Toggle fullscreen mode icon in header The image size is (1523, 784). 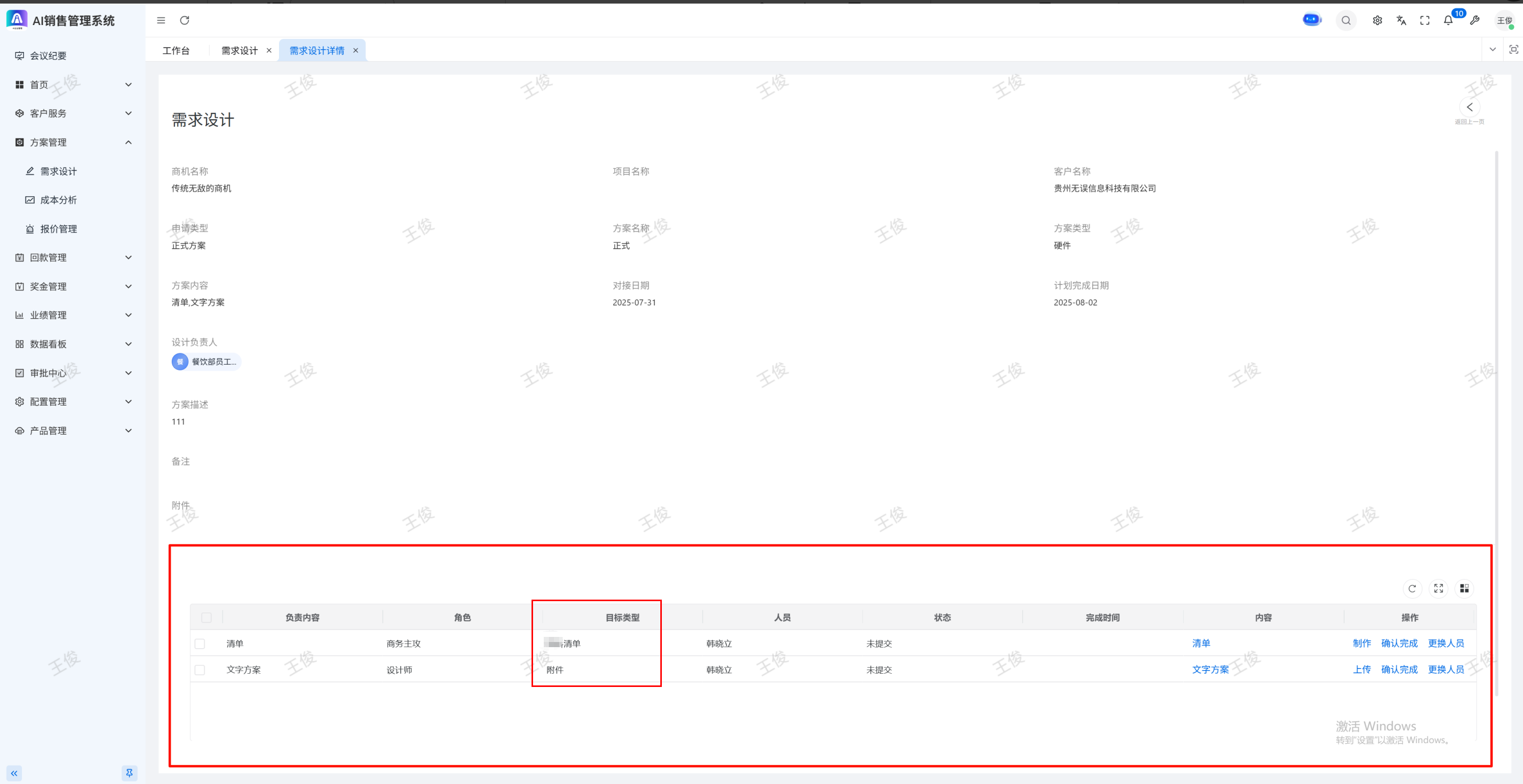click(x=1424, y=20)
